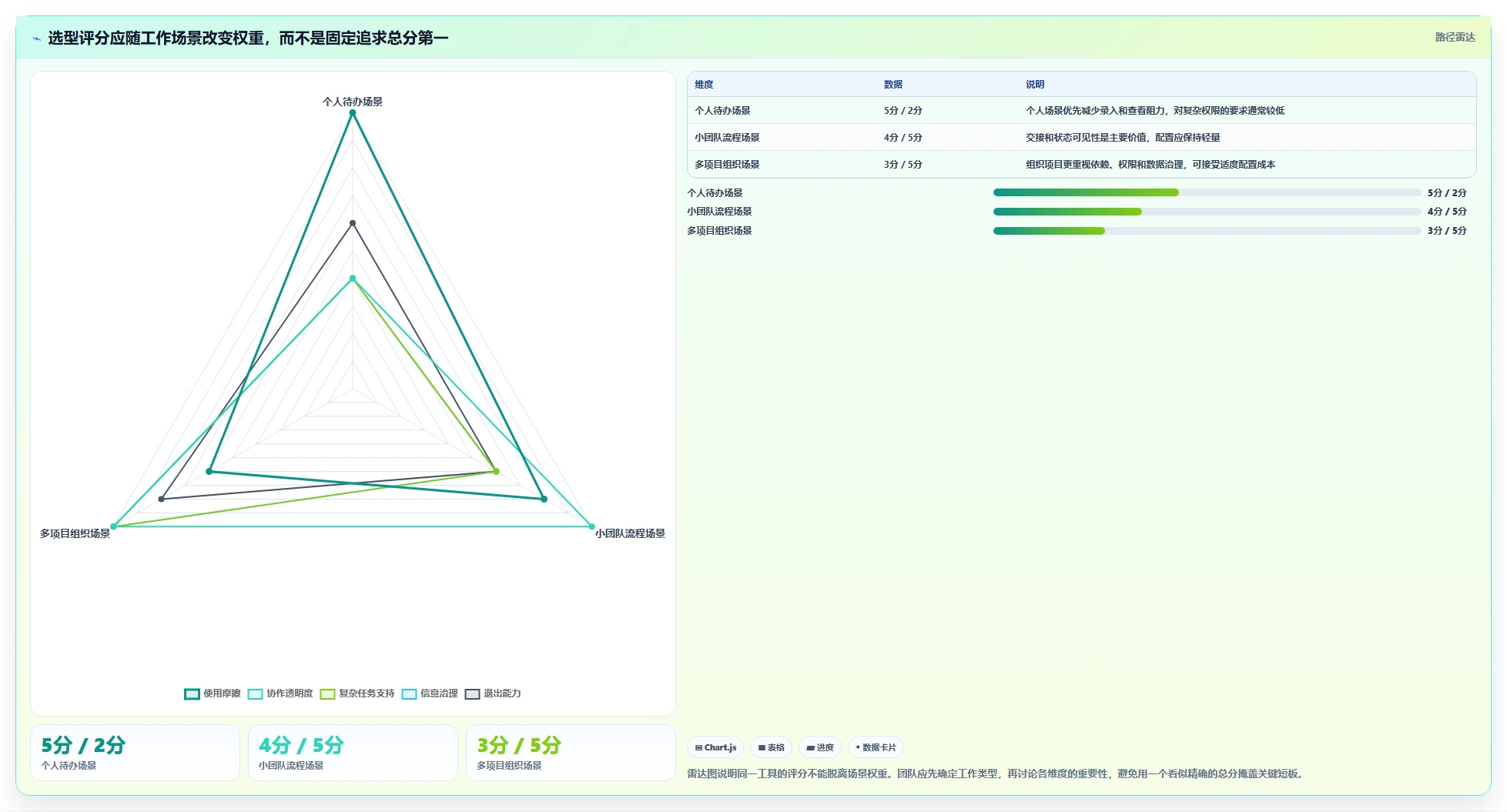This screenshot has height=812, width=1507.
Task: Toggle the 协作透明度 legend series
Action: tap(280, 693)
